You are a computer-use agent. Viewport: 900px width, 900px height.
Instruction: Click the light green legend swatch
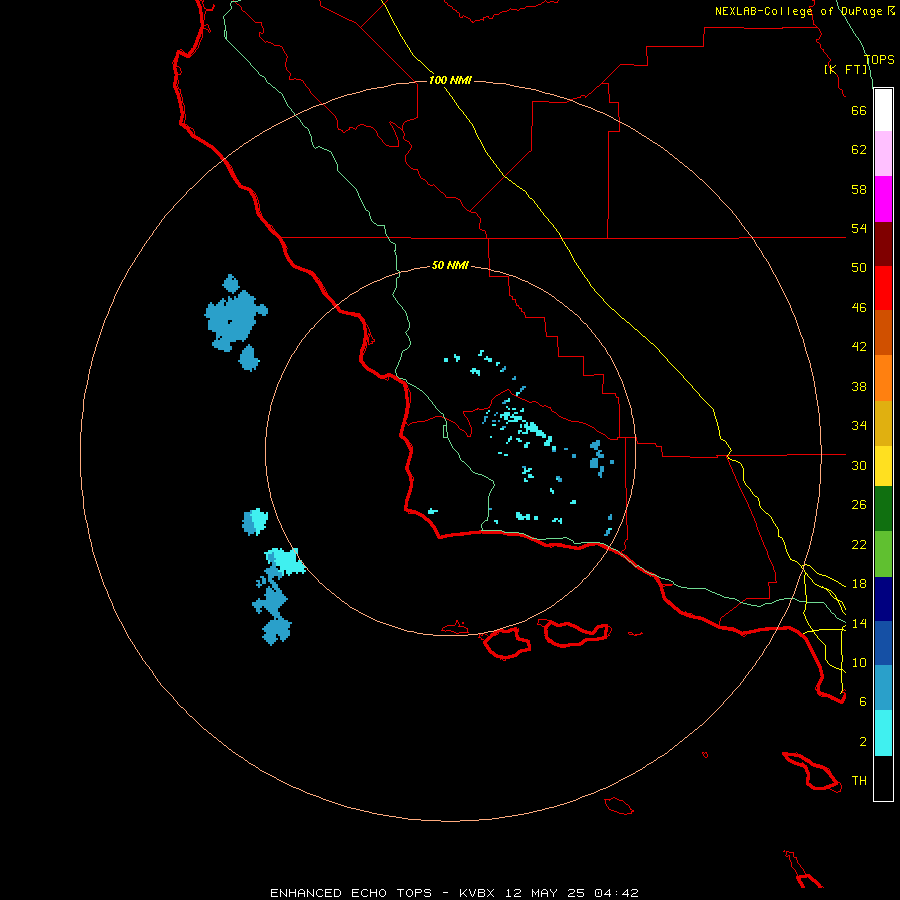(883, 554)
